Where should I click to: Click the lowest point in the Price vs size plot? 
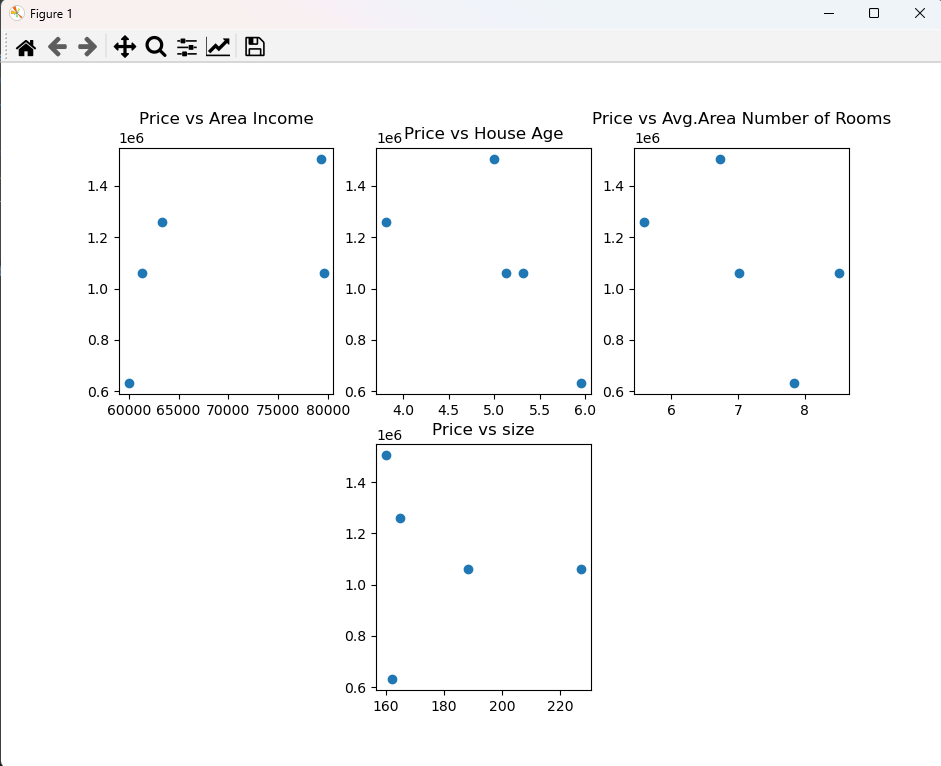tap(392, 680)
